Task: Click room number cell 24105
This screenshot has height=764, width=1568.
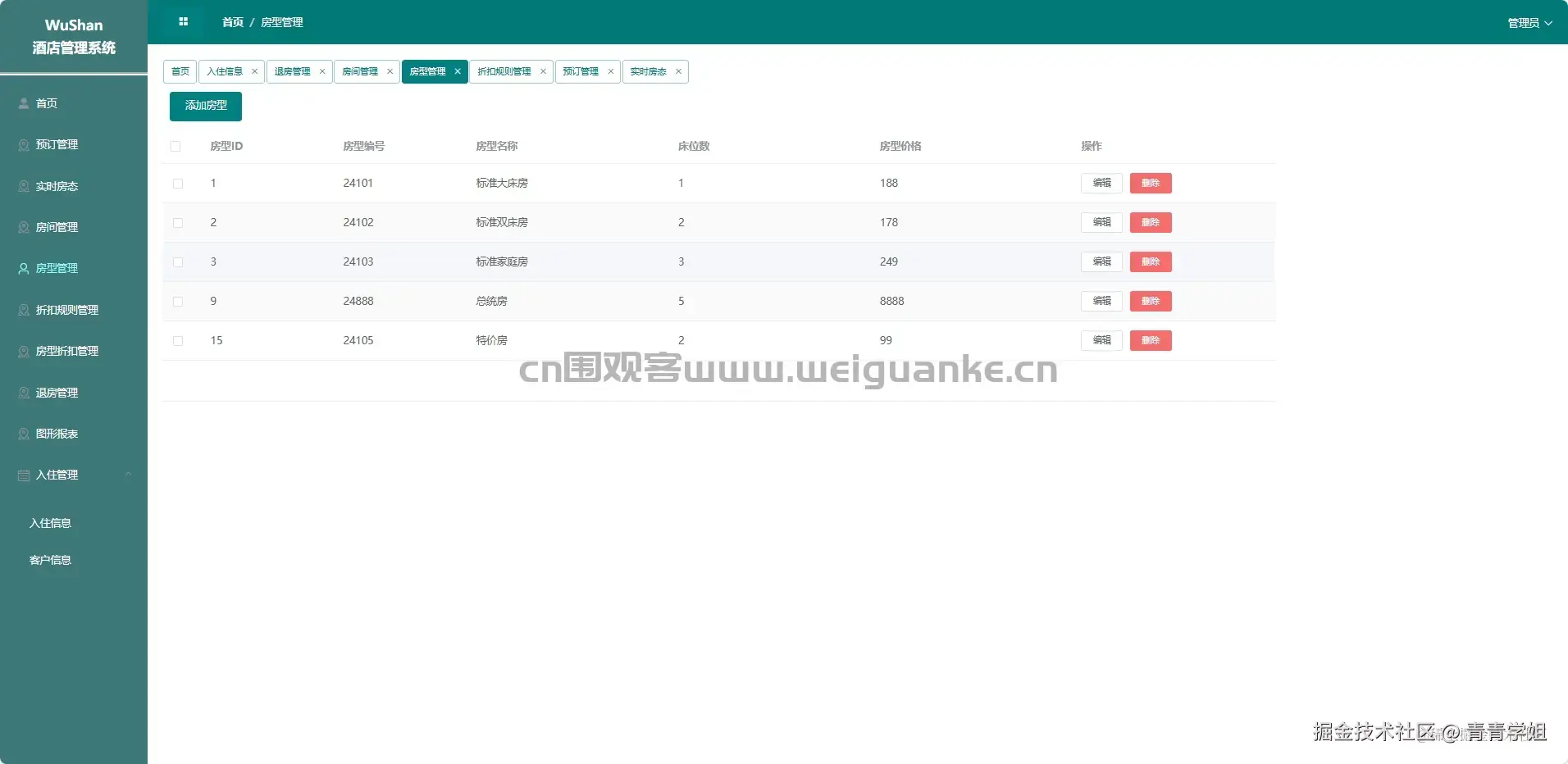Action: coord(358,340)
